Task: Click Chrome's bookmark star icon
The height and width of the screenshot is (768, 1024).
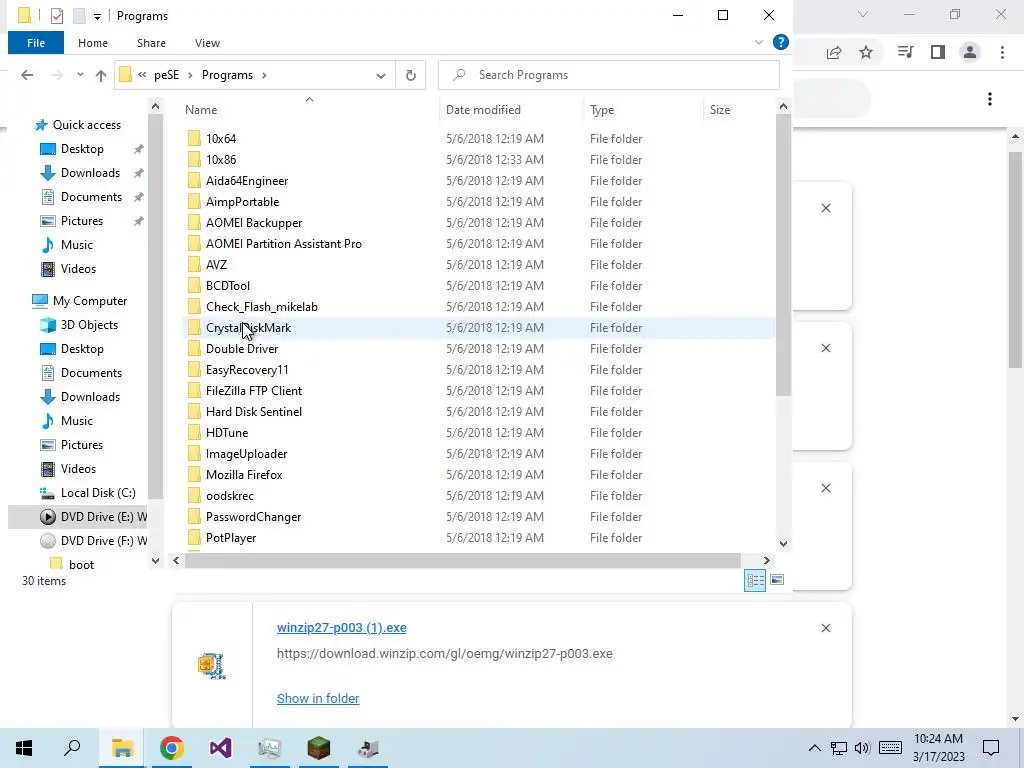Action: click(x=866, y=52)
